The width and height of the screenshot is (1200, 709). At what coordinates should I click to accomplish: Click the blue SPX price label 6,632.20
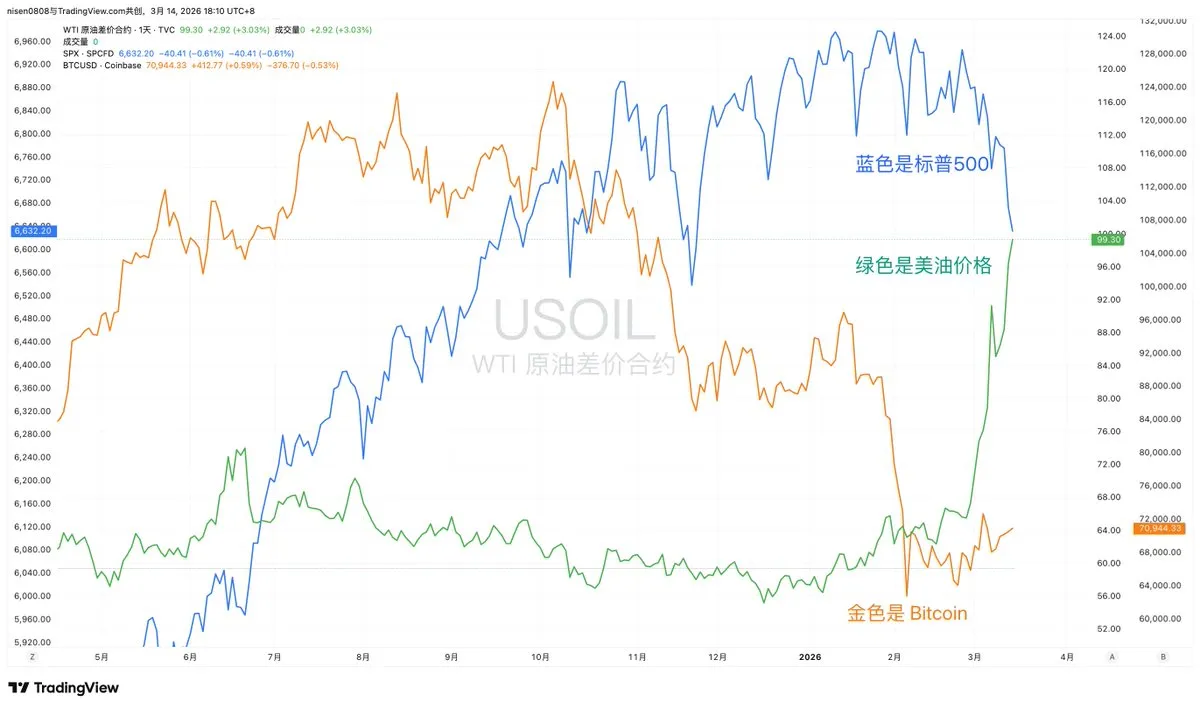tap(31, 231)
